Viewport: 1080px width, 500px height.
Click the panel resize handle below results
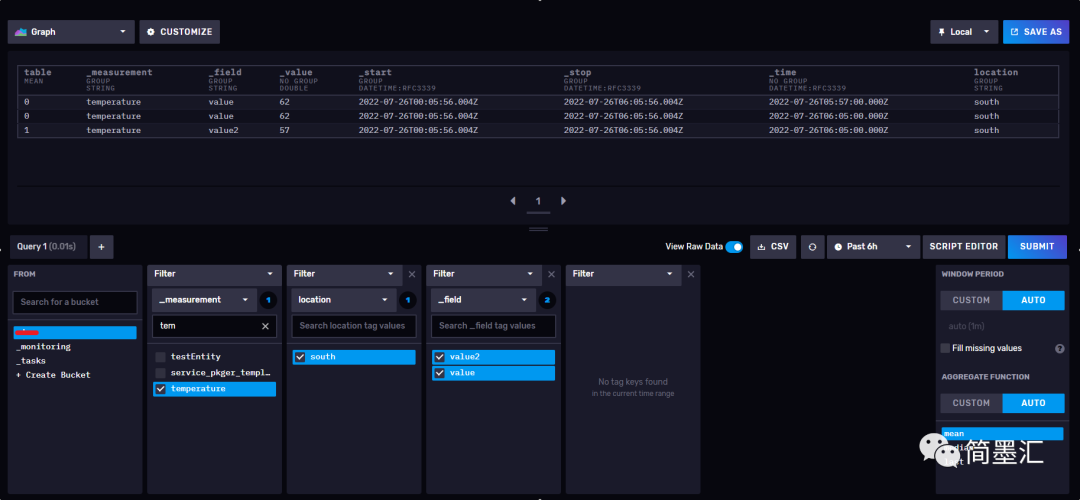538,229
